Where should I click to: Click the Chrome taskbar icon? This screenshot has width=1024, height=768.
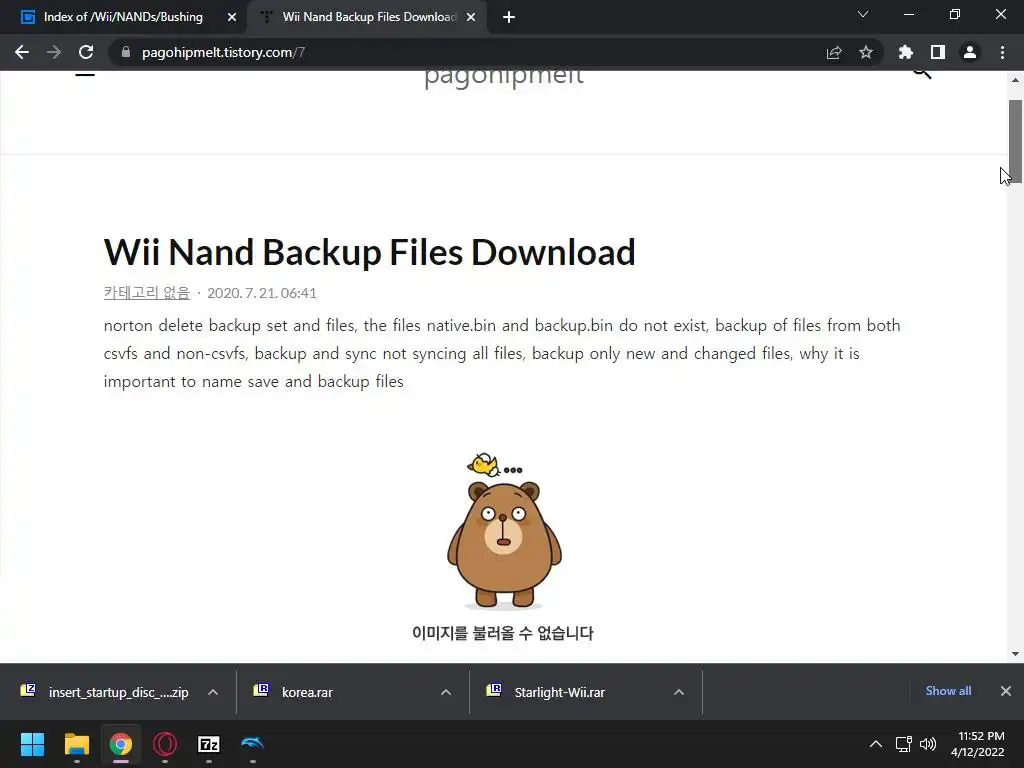(x=121, y=744)
